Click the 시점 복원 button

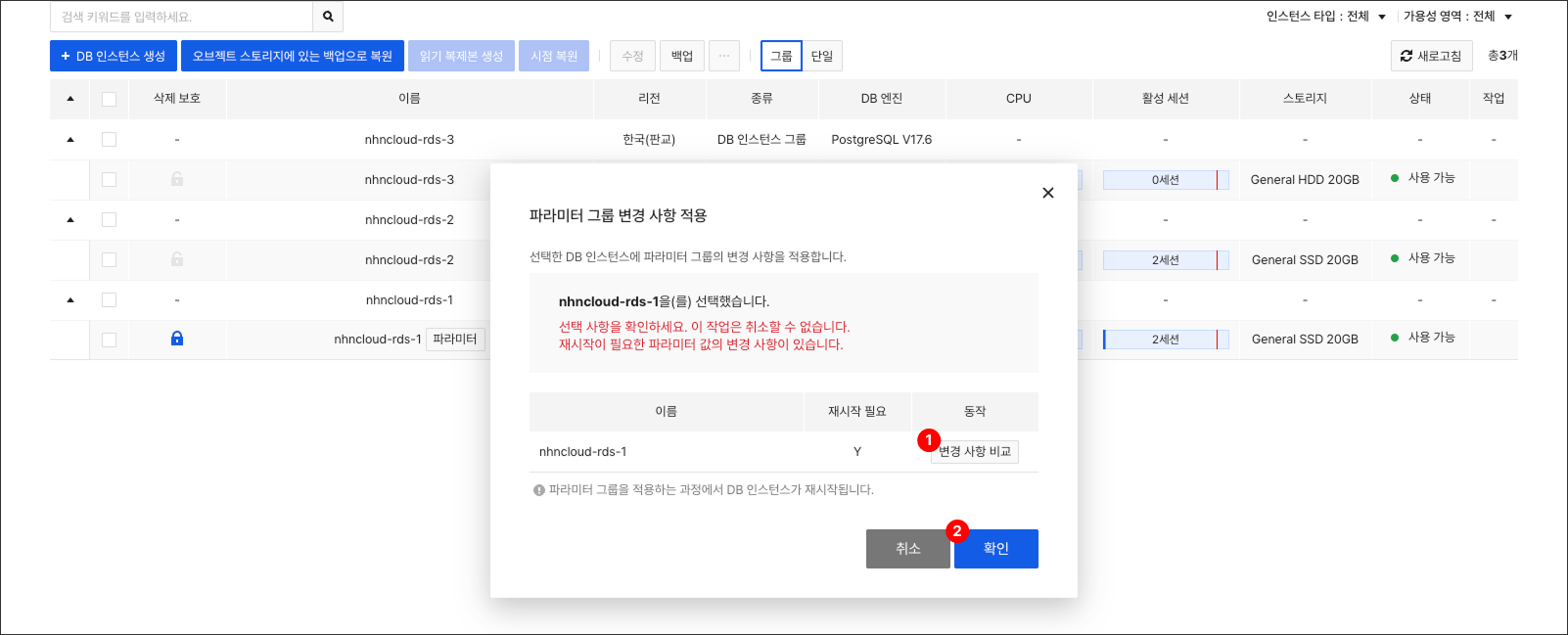[554, 56]
